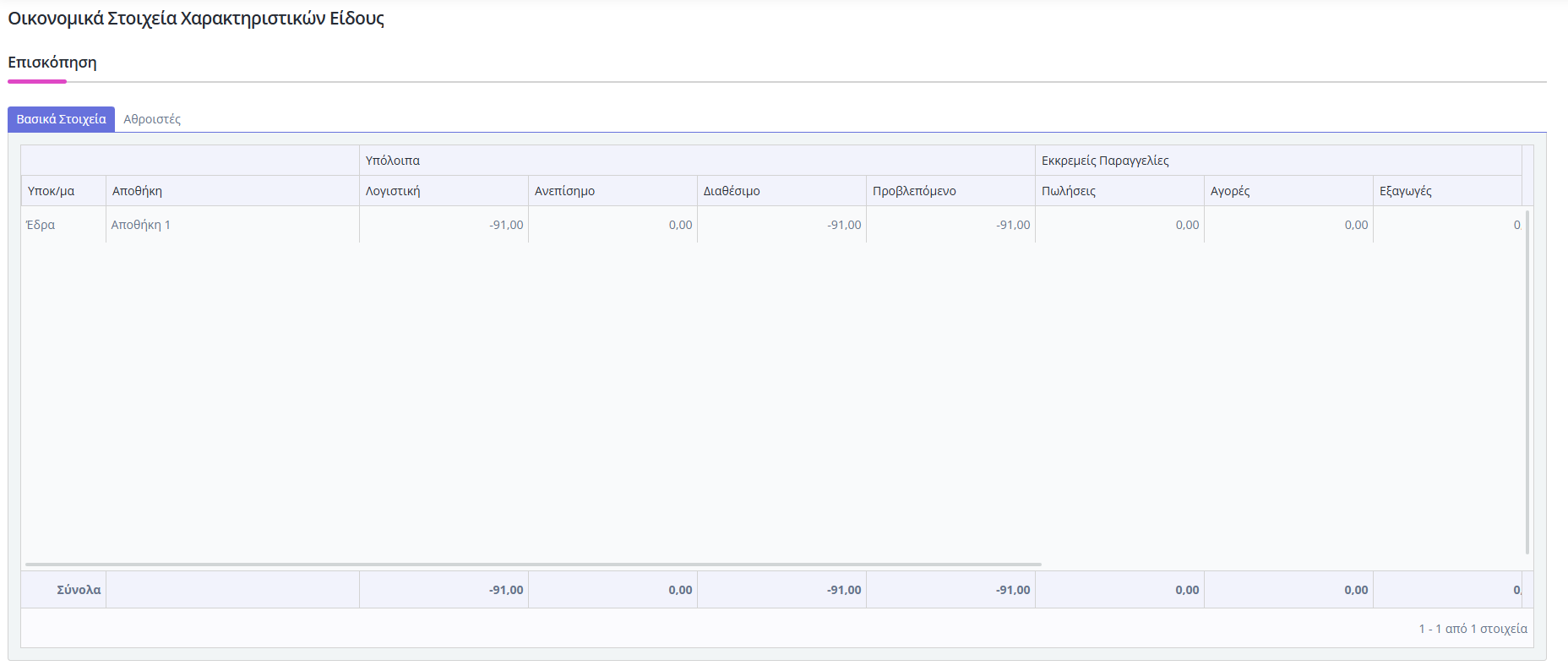Select the Έδρα branch cell
The height and width of the screenshot is (671, 1568).
[x=63, y=225]
